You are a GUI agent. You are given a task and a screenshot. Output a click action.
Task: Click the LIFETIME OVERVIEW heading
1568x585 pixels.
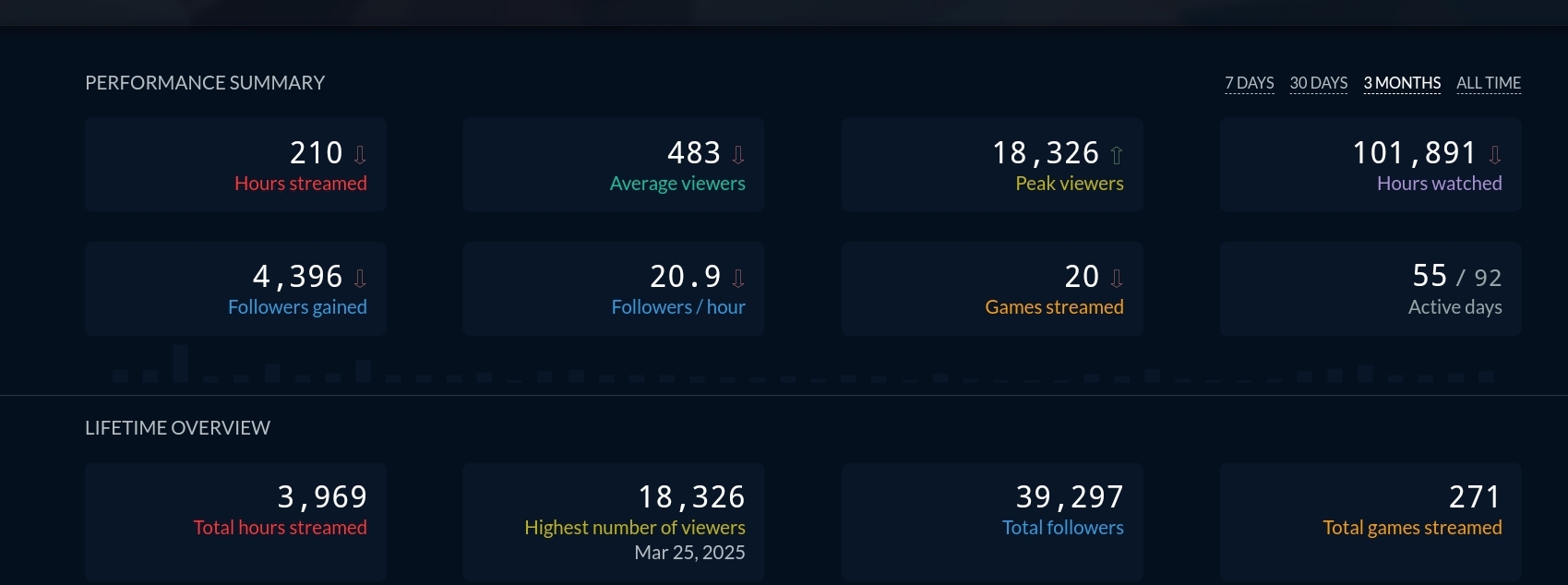[x=177, y=428]
